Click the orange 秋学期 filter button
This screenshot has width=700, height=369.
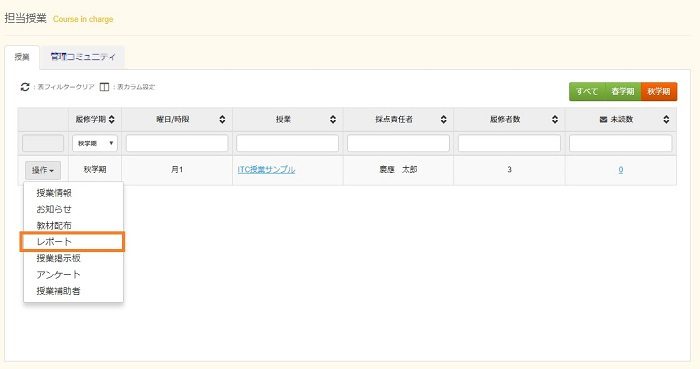[x=659, y=91]
